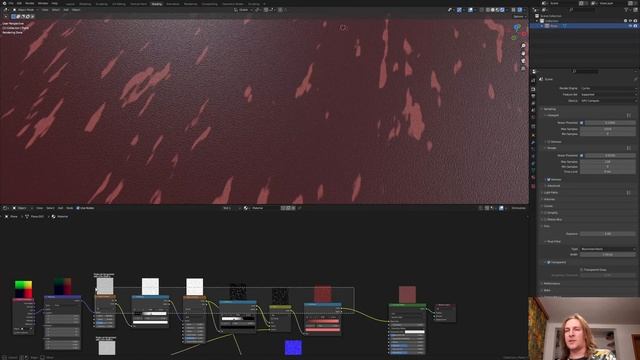Toggle the camera view icon in viewport

point(523,61)
